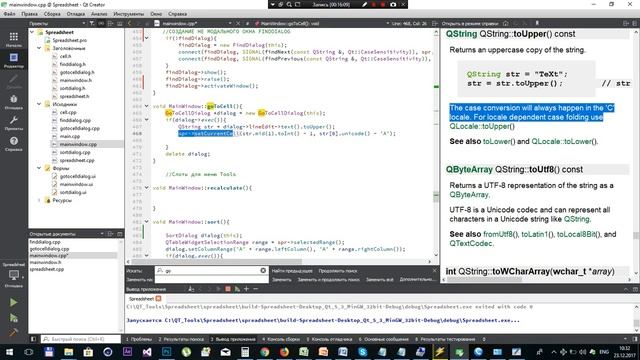Fold the goToCell function code block
Image resolution: width=640 pixels, height=360 pixels.
coord(147,106)
